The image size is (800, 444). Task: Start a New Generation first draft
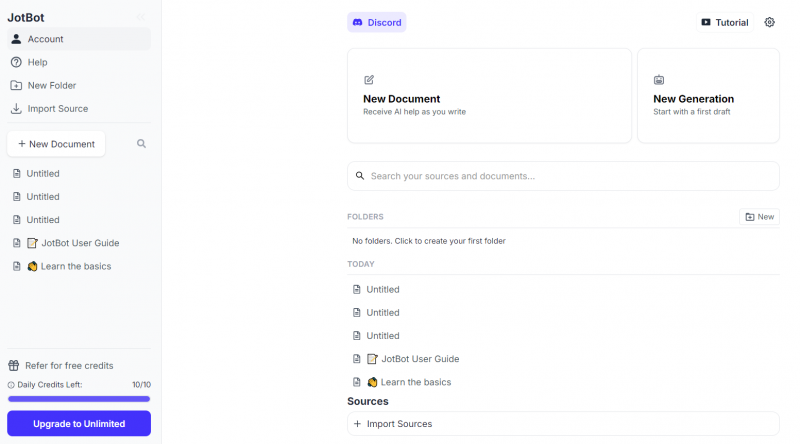tap(708, 96)
